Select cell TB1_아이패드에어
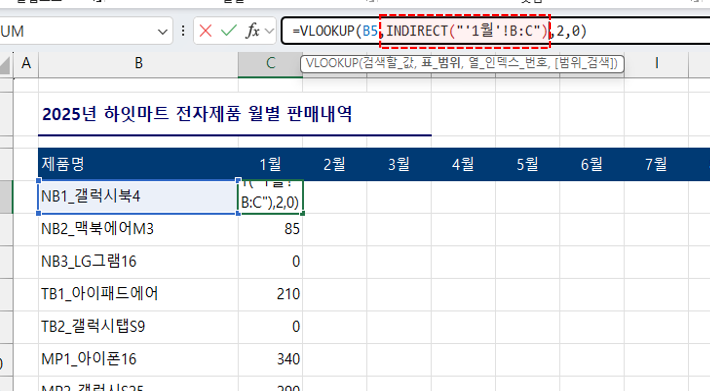This screenshot has width=710, height=391. click(x=139, y=294)
